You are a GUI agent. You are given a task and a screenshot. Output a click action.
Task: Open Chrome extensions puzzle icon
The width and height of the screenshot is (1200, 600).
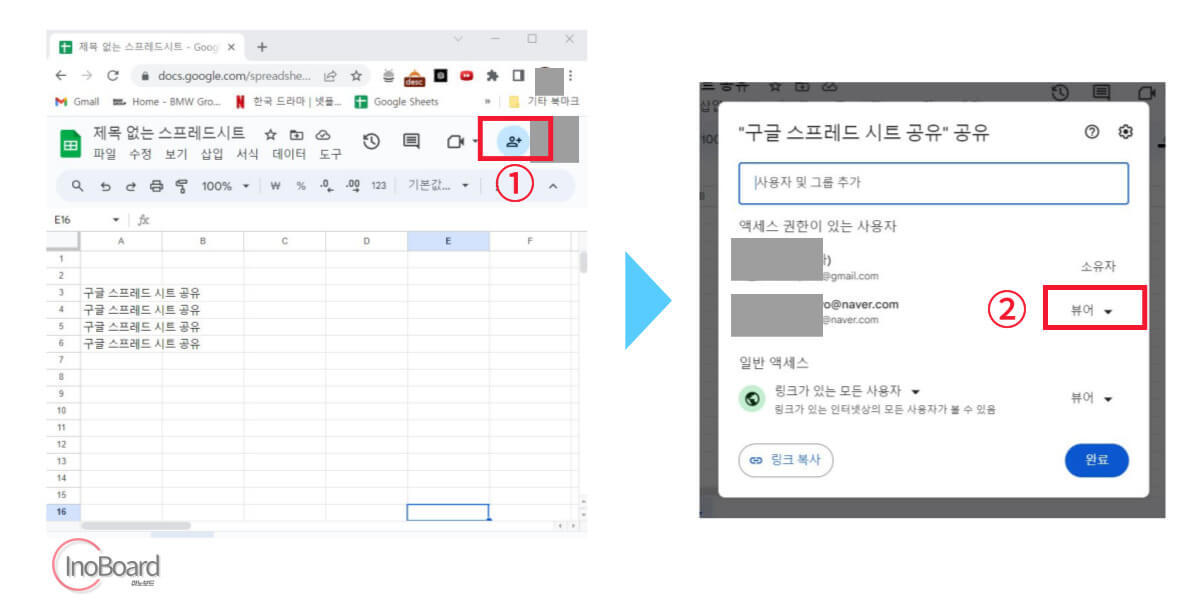(492, 75)
